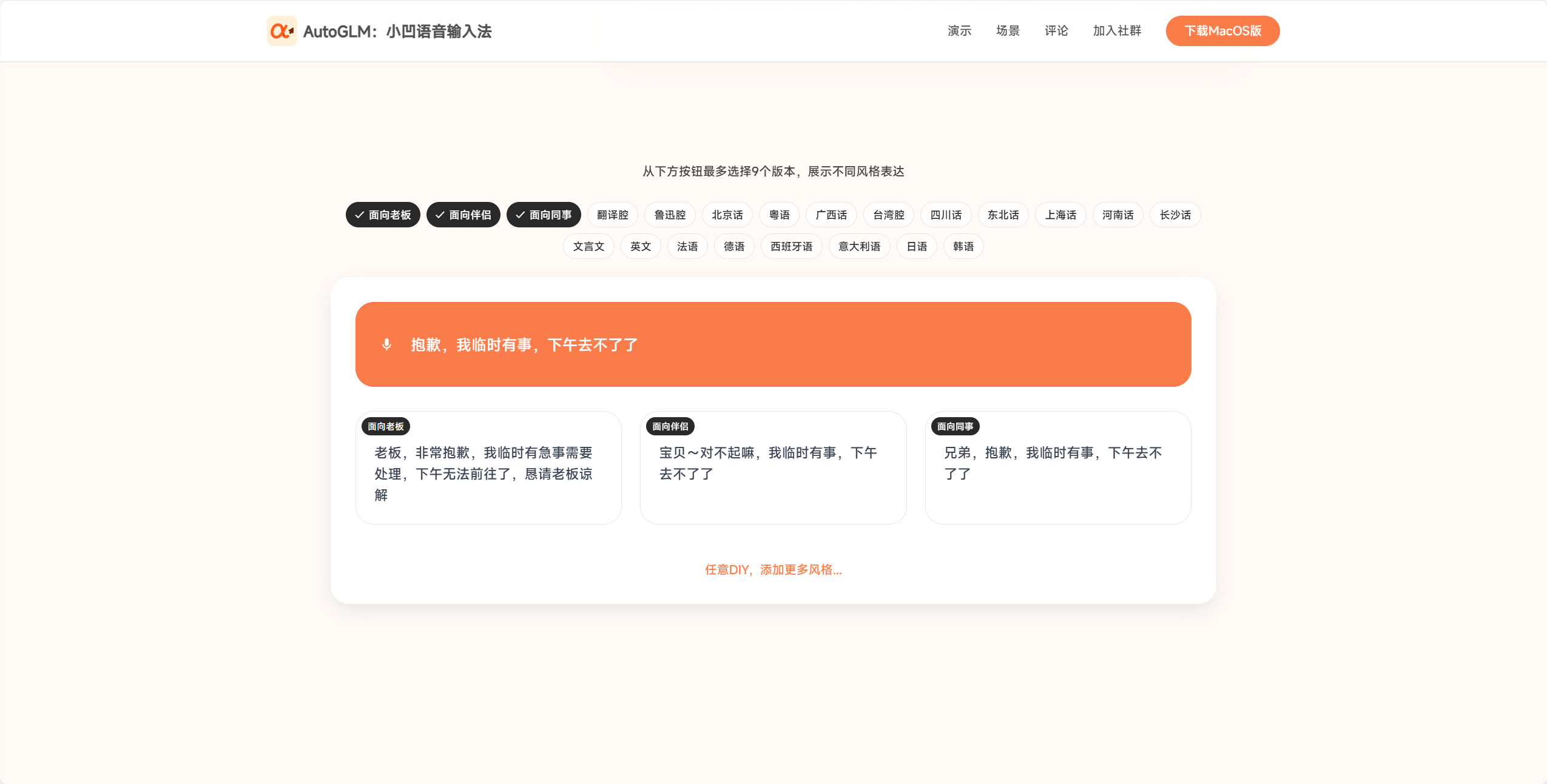Toggle the 意大利语 language chip
This screenshot has width=1547, height=784.
point(859,246)
